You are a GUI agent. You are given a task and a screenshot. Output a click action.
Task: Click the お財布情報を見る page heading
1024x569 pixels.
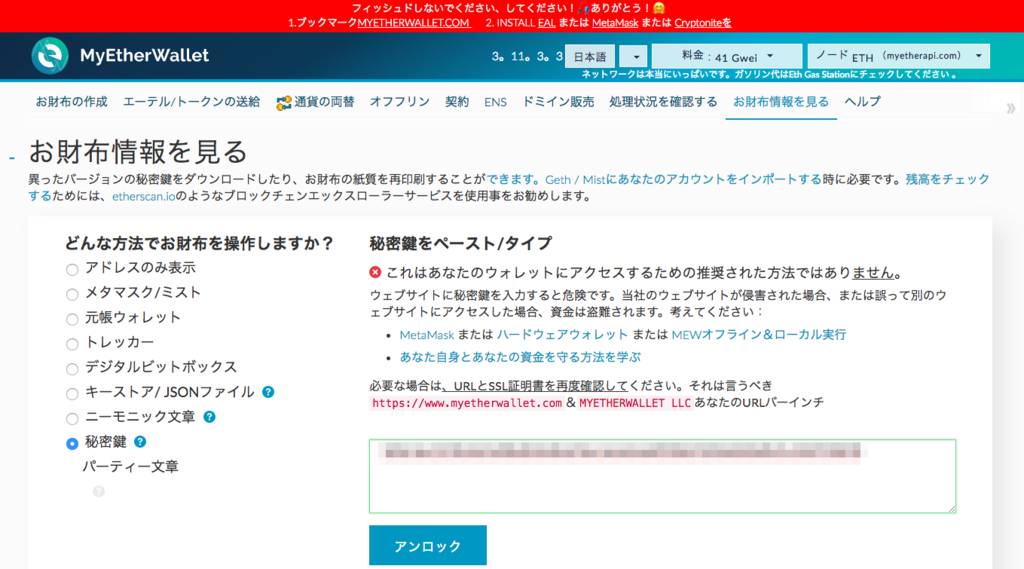(x=138, y=152)
